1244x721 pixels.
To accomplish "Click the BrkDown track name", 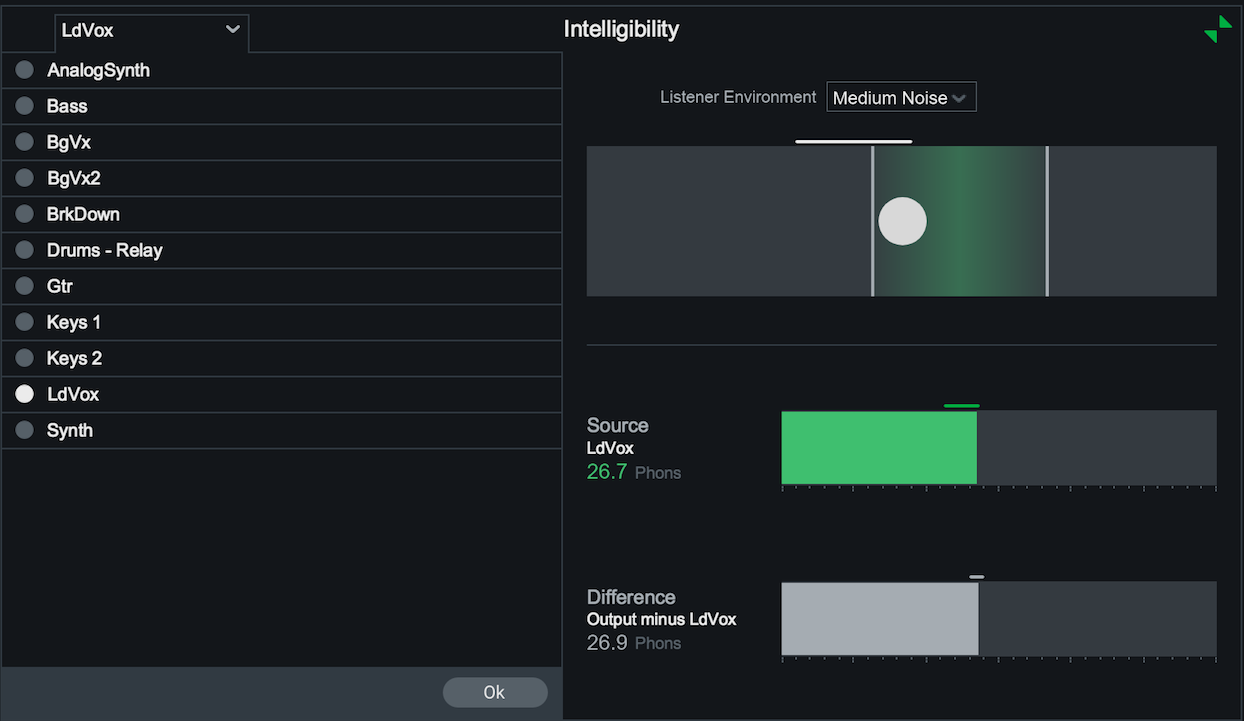I will point(83,214).
